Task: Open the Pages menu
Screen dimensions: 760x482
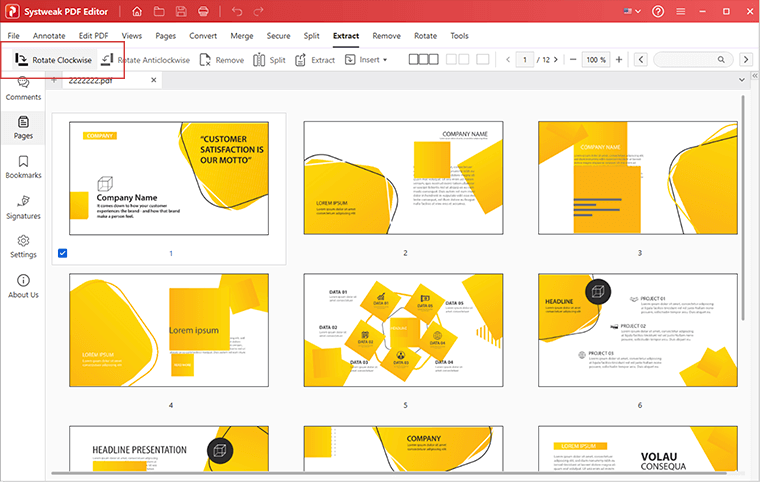Action: pos(165,36)
